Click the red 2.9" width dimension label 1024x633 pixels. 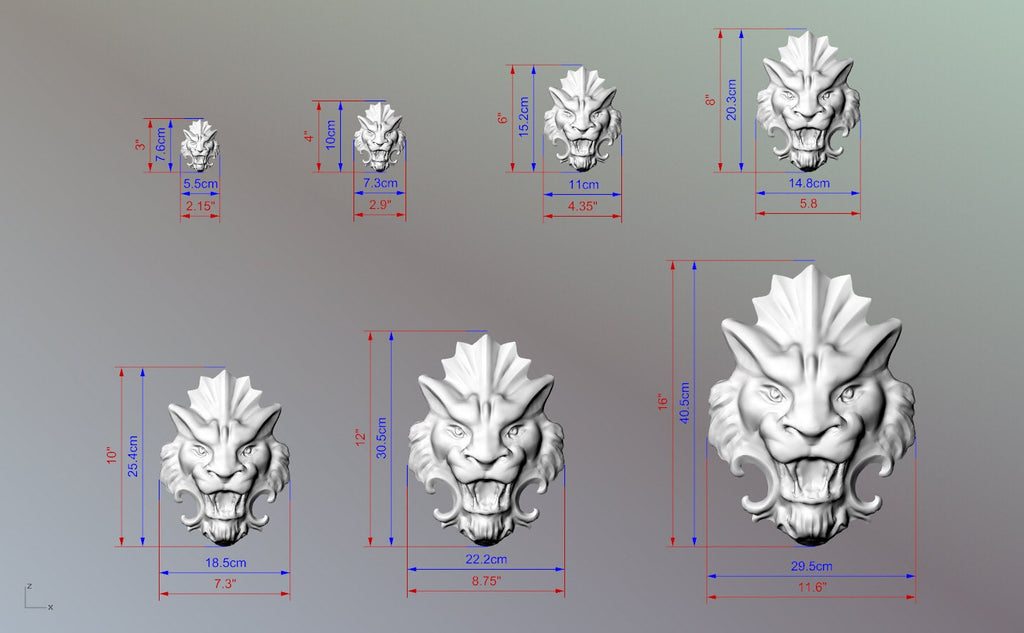point(380,204)
